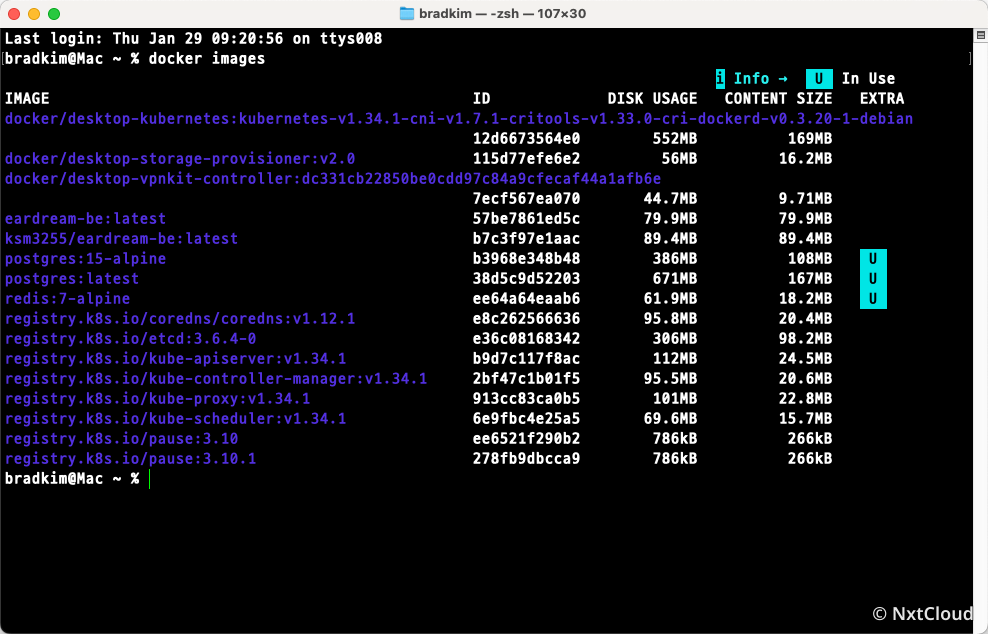Click the U badge on postgres:15-alpine row
Viewport: 988px width, 634px height.
coord(873,258)
